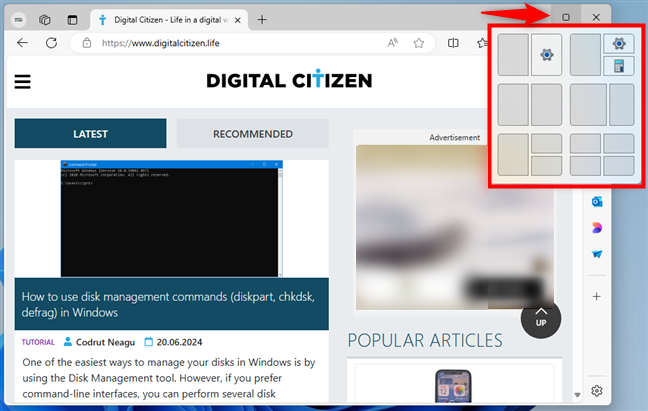Open the tab actions menu icon
The image size is (648, 411).
tap(72, 19)
